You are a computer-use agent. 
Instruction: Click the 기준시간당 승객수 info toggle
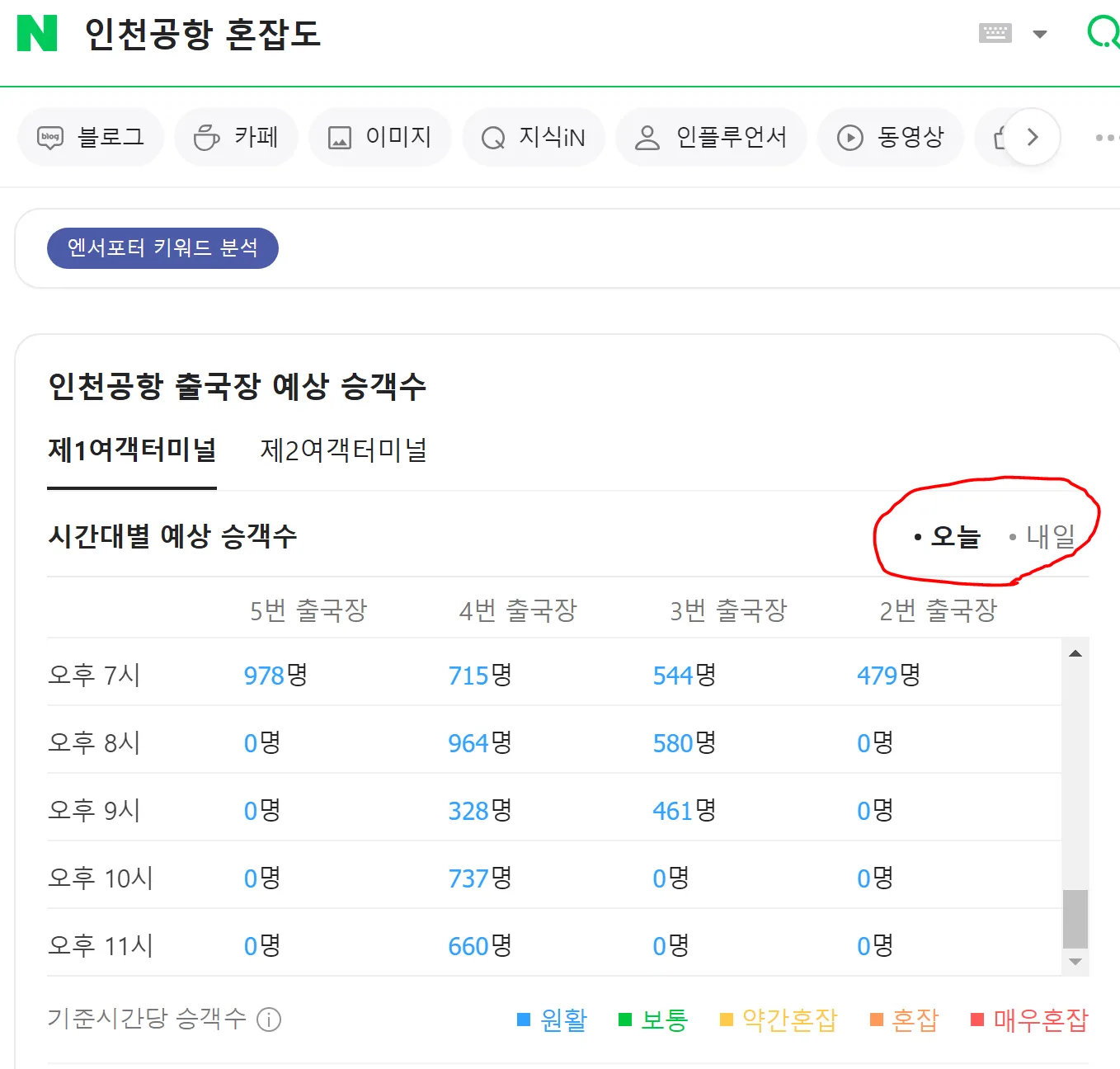tap(268, 1019)
